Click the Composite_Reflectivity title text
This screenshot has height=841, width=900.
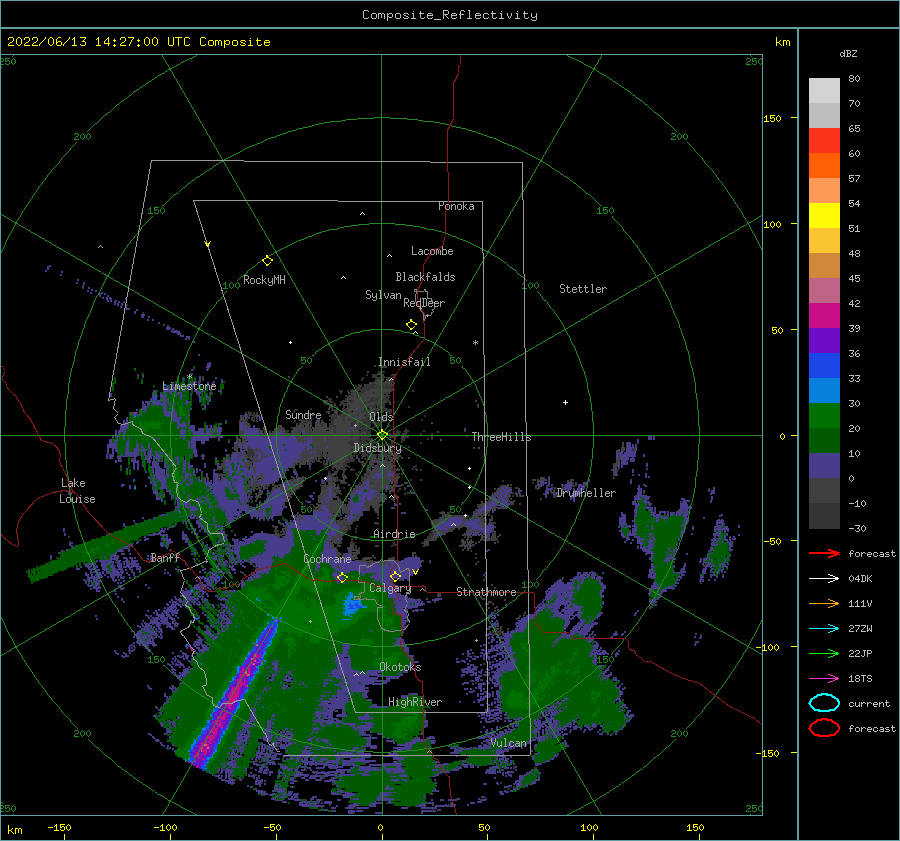pos(450,15)
